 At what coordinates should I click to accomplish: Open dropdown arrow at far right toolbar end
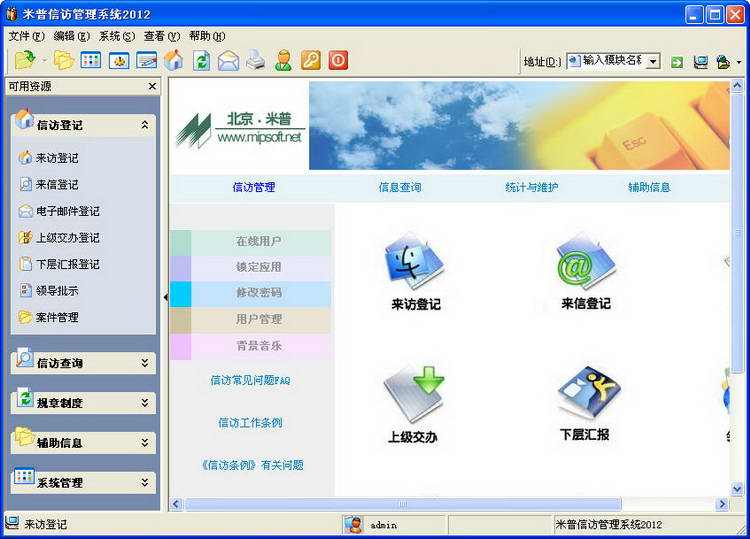739,62
